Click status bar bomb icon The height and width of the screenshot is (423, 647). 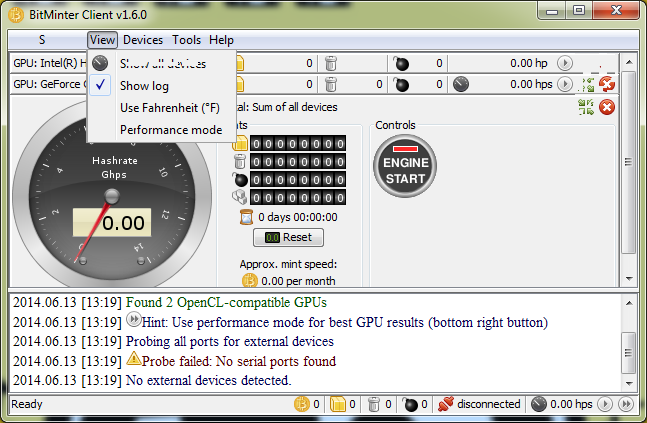[x=410, y=404]
